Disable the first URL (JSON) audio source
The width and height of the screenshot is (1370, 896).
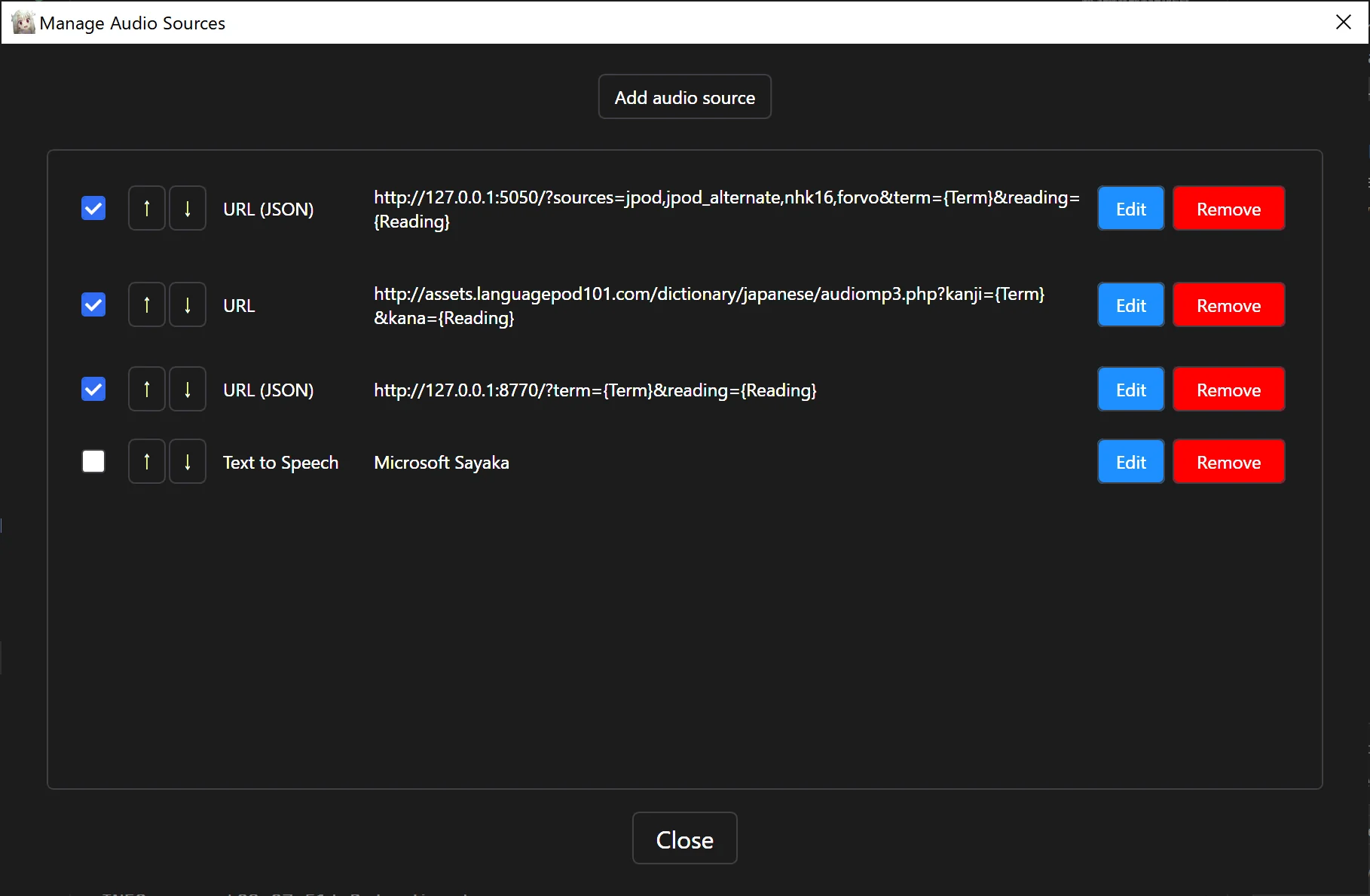[x=93, y=208]
